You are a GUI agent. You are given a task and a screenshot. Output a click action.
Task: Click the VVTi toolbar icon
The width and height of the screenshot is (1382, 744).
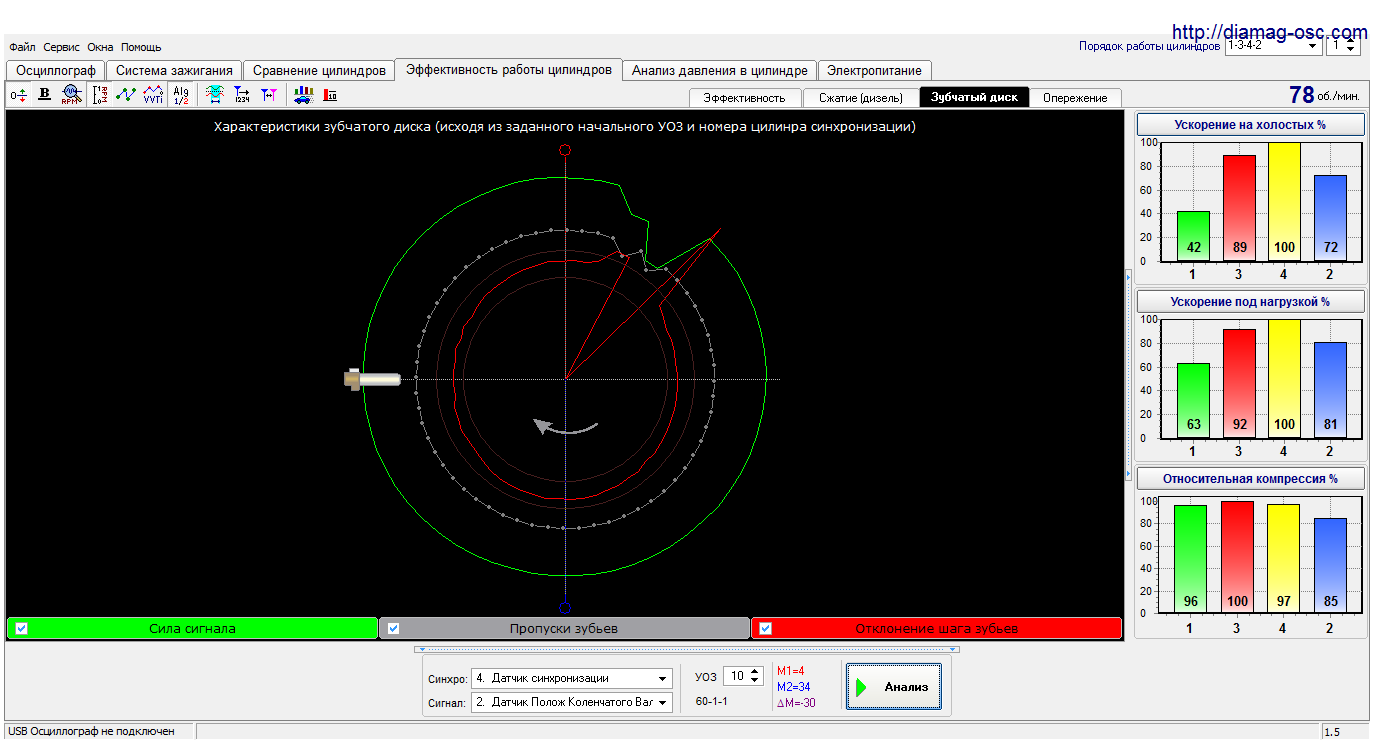[153, 95]
